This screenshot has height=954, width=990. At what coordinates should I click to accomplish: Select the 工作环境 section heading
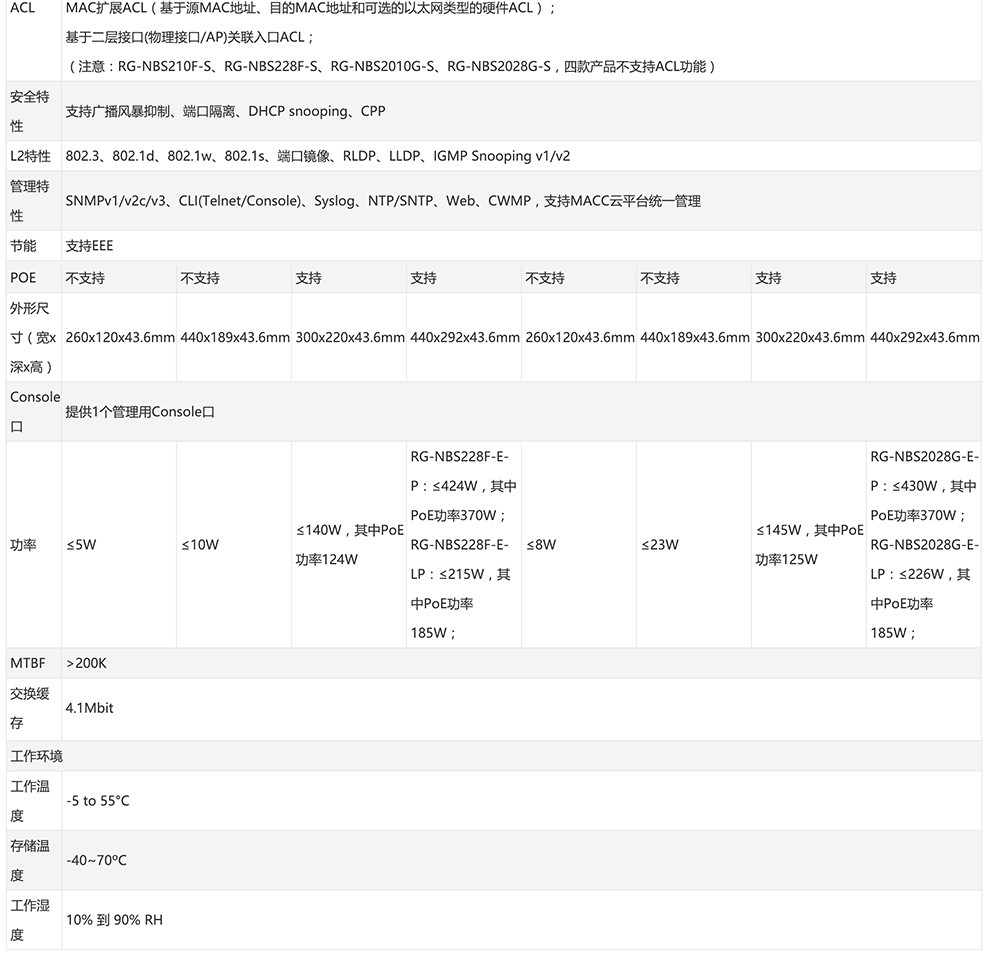(x=37, y=756)
